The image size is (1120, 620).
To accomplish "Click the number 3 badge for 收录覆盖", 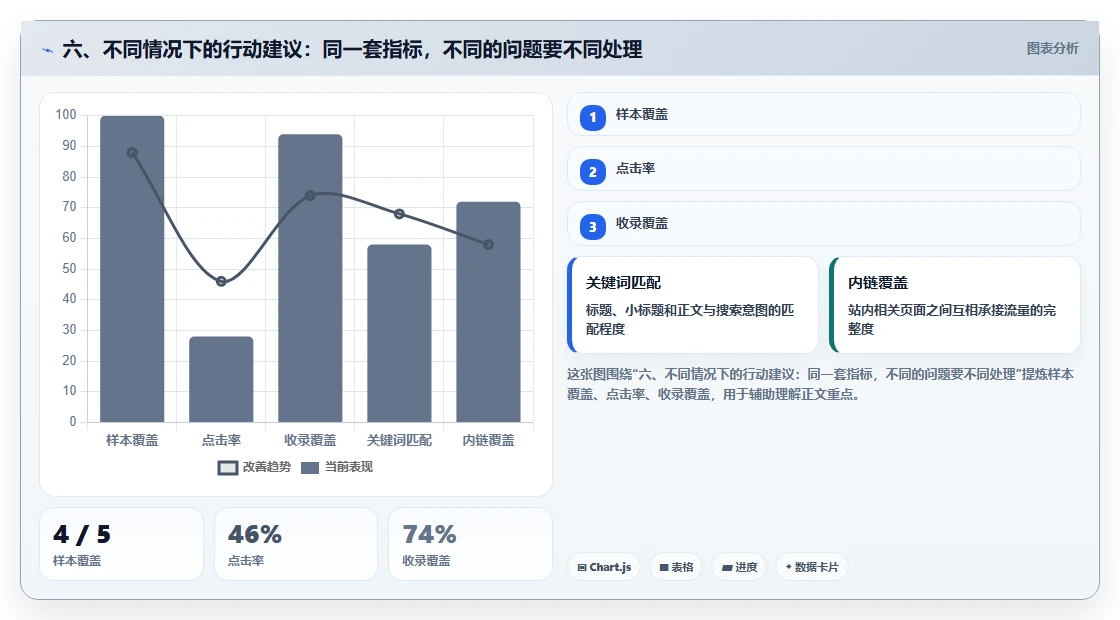I will point(592,226).
